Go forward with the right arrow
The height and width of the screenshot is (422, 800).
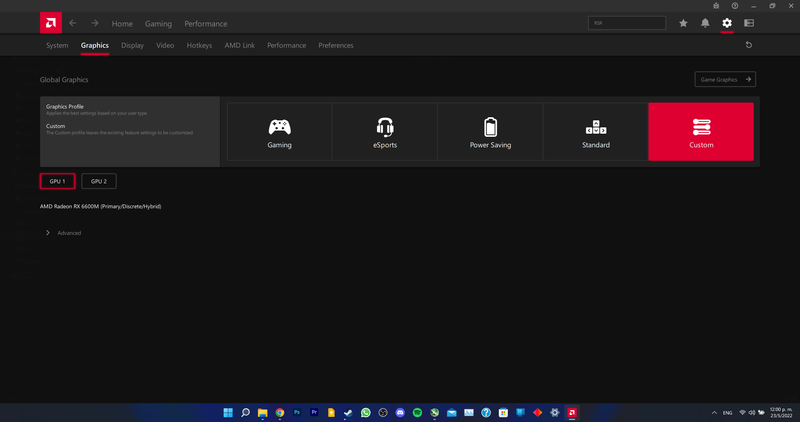click(x=95, y=23)
